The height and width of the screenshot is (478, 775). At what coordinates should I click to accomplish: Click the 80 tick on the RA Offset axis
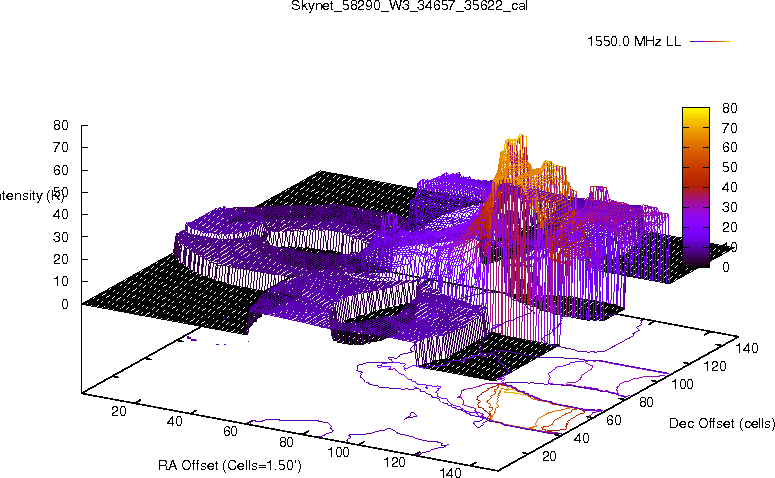point(286,442)
